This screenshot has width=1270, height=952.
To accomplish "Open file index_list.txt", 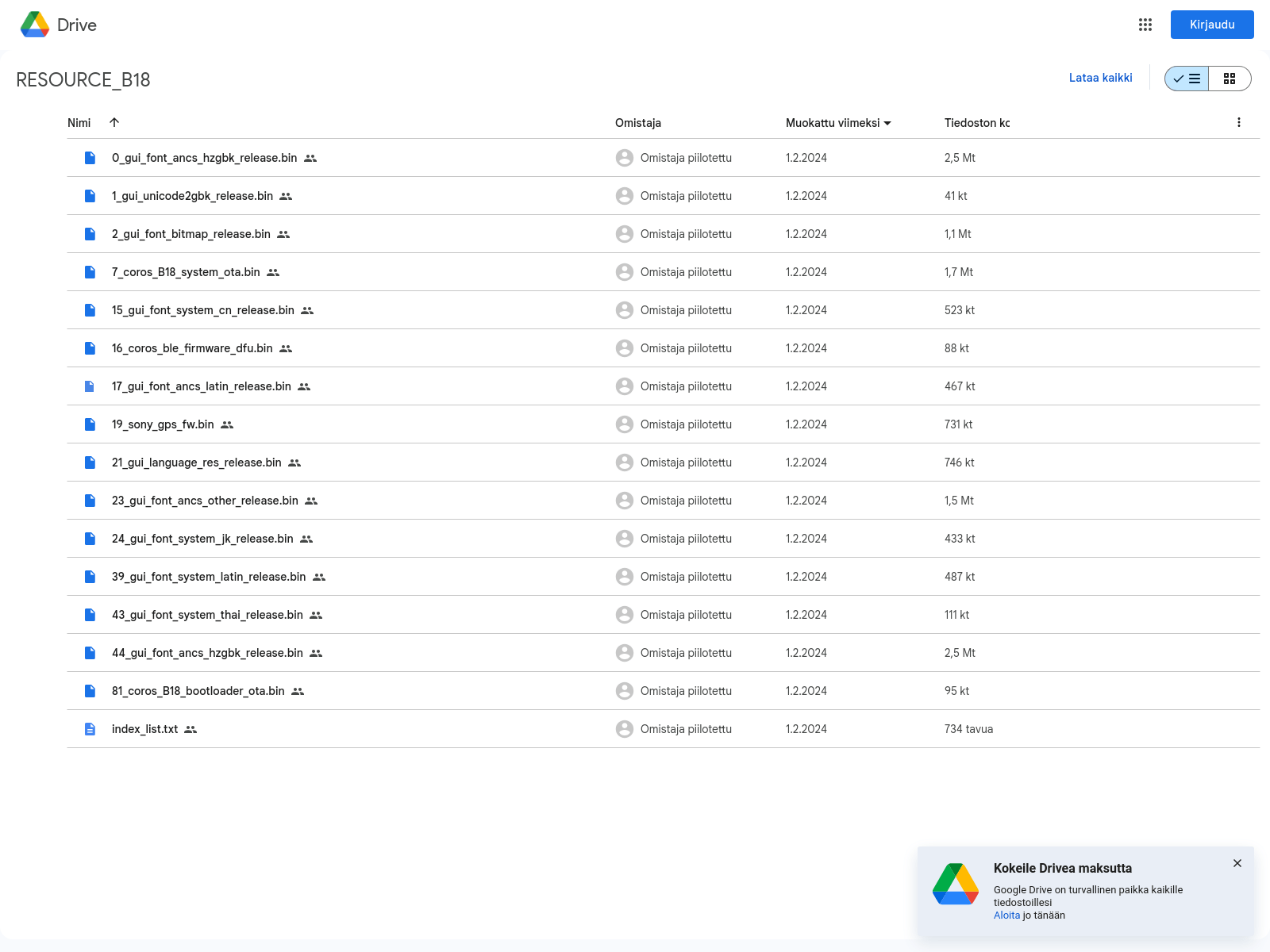I will tap(144, 729).
